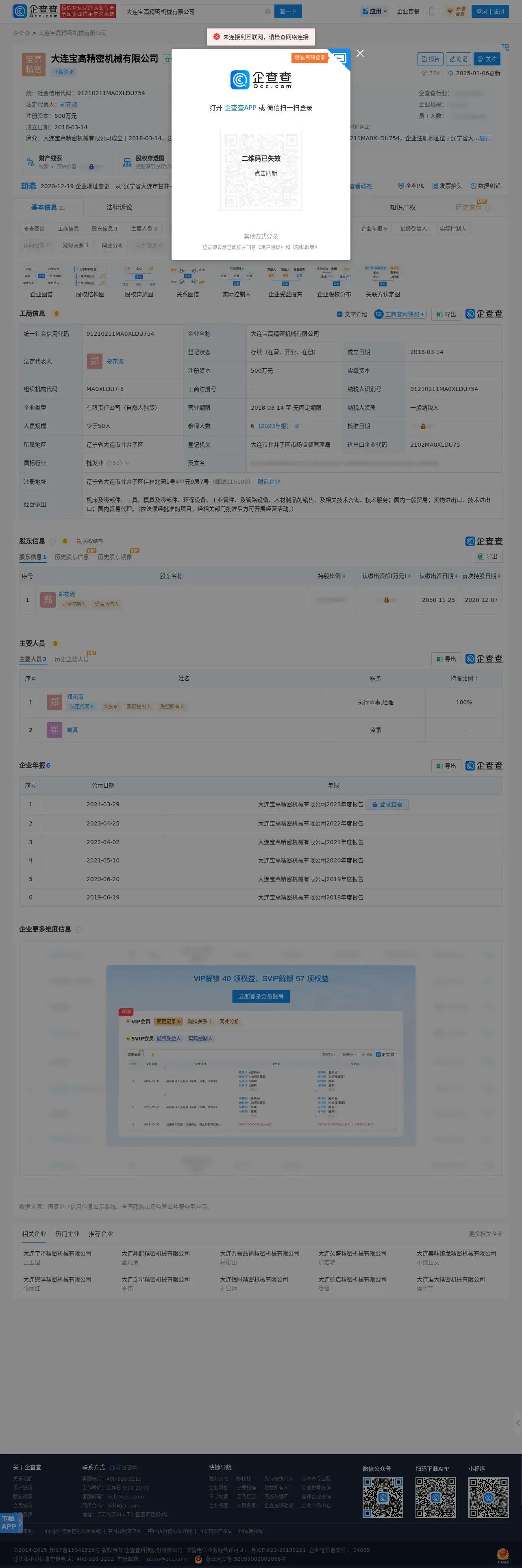Choose 其他方式登录 in login dialog
This screenshot has height=1568, width=522.
[x=261, y=236]
